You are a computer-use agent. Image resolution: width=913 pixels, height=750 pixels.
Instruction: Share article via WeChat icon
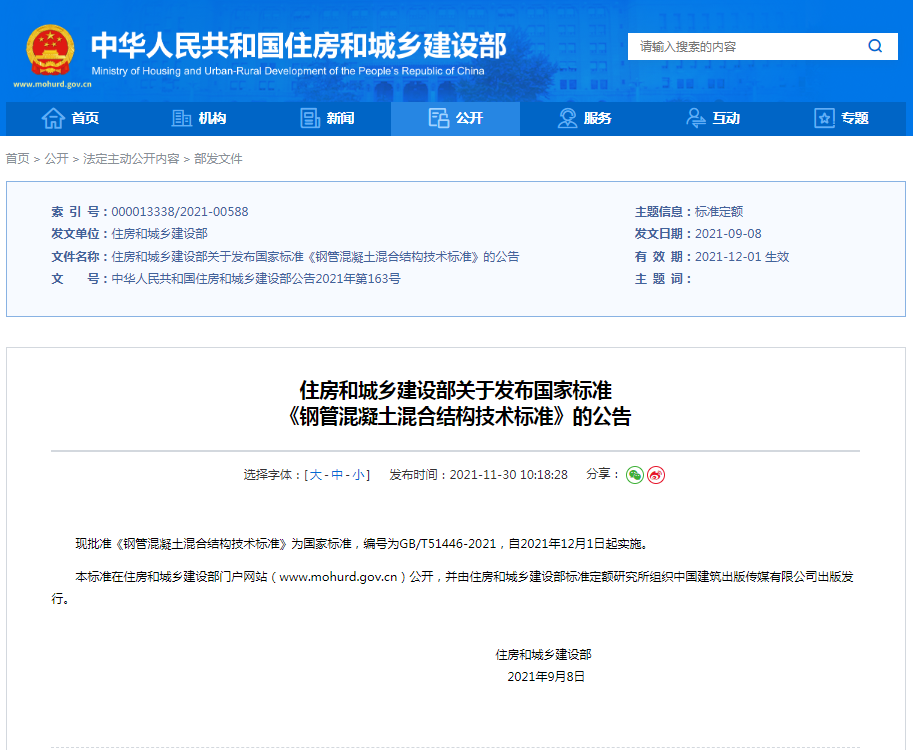click(635, 475)
